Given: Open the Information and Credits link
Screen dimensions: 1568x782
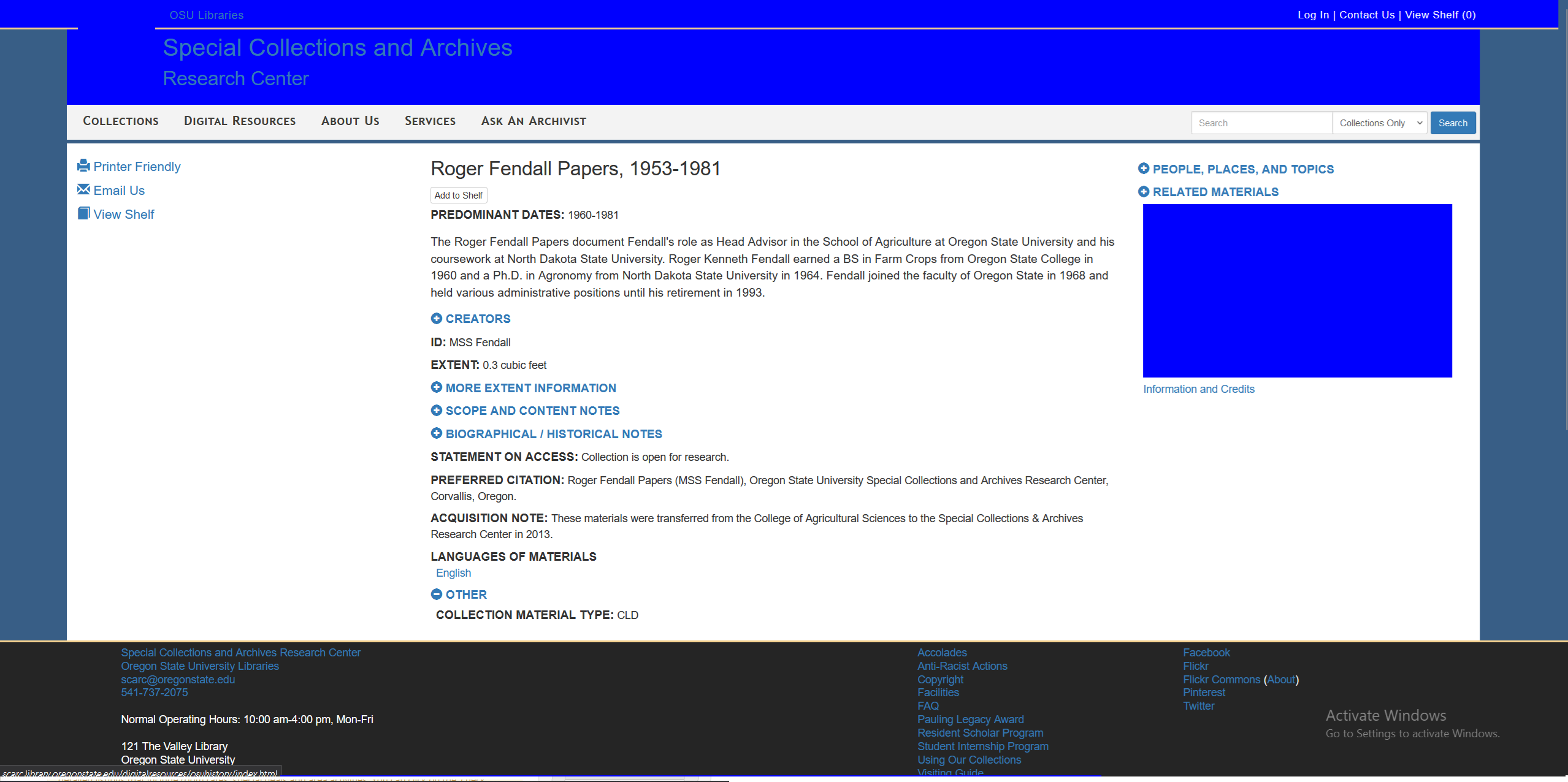Looking at the screenshot, I should pos(1198,389).
